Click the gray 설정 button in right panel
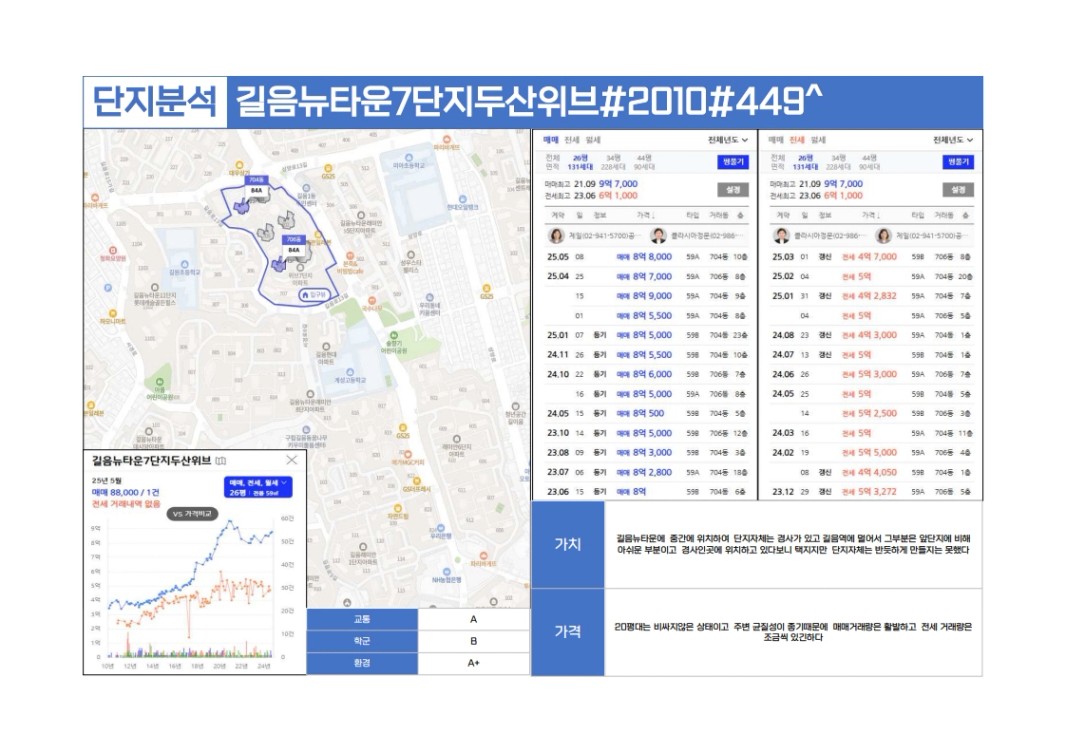This screenshot has width=1066, height=753. click(959, 190)
